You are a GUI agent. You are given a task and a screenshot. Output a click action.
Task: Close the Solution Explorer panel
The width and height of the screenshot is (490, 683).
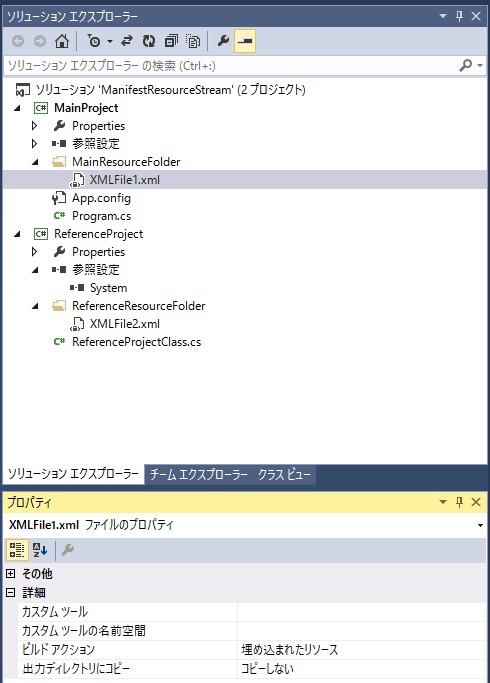click(476, 16)
